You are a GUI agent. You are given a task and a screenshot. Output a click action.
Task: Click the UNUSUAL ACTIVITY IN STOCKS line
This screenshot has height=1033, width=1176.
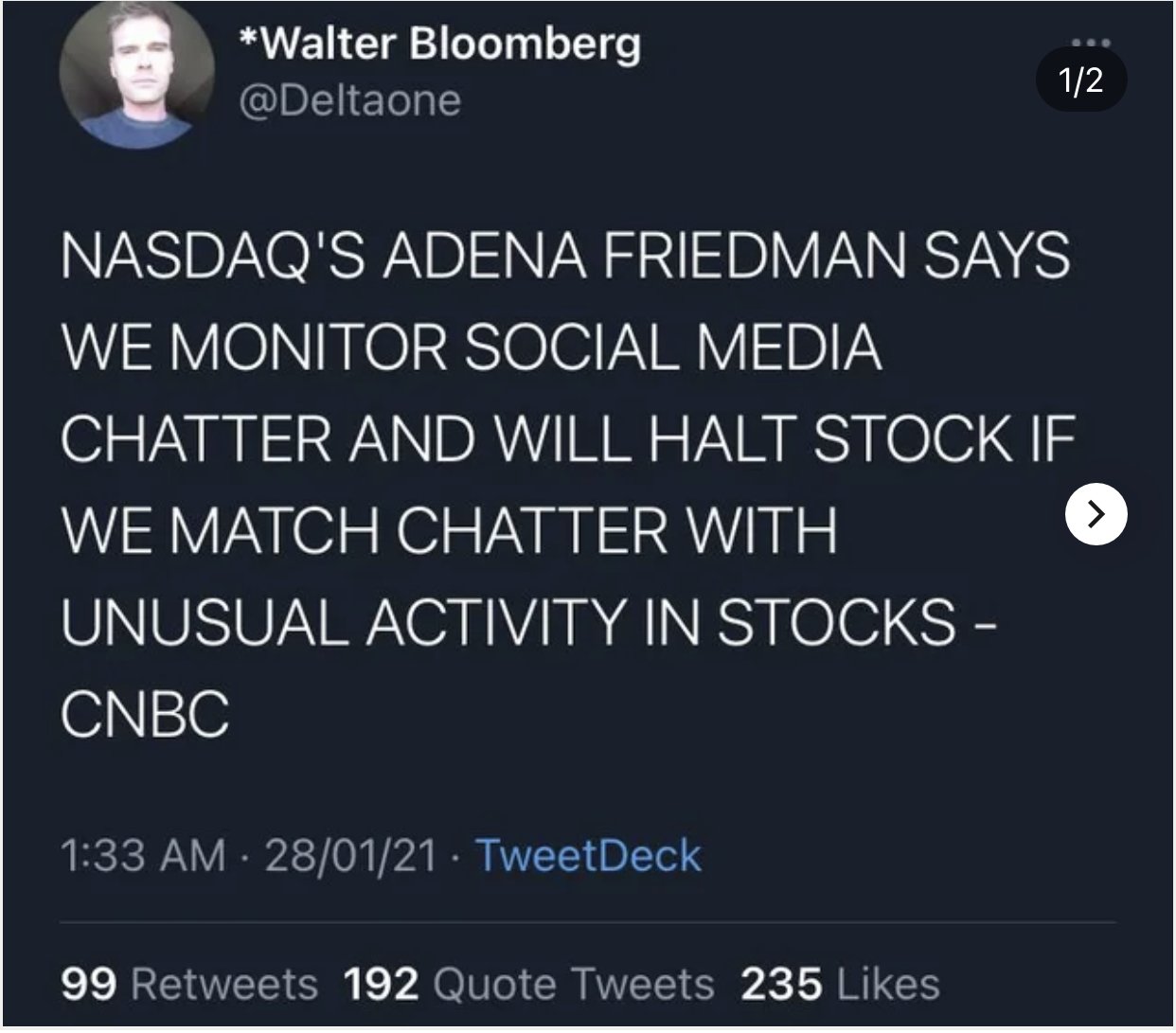pyautogui.click(x=528, y=622)
